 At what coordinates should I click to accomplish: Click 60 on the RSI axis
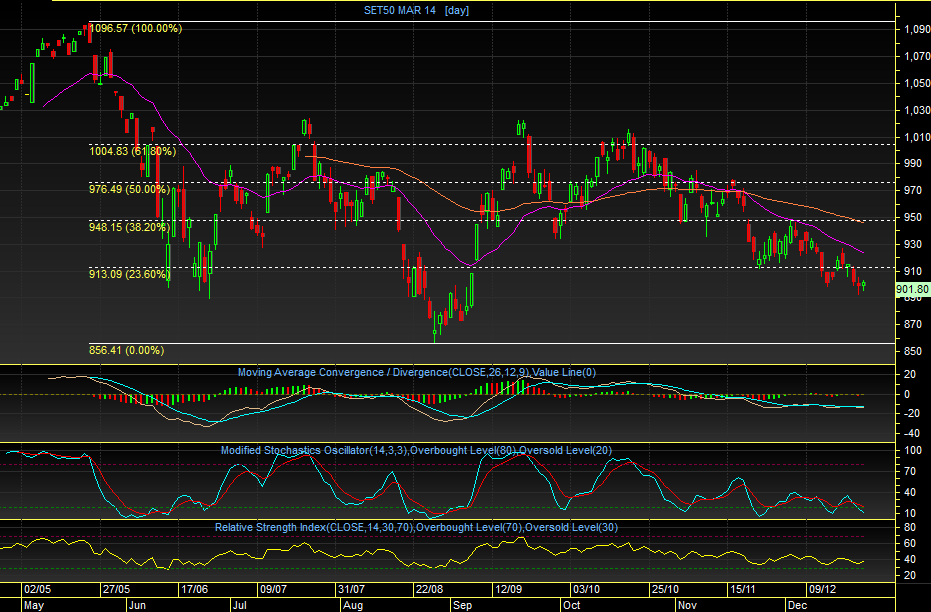910,543
